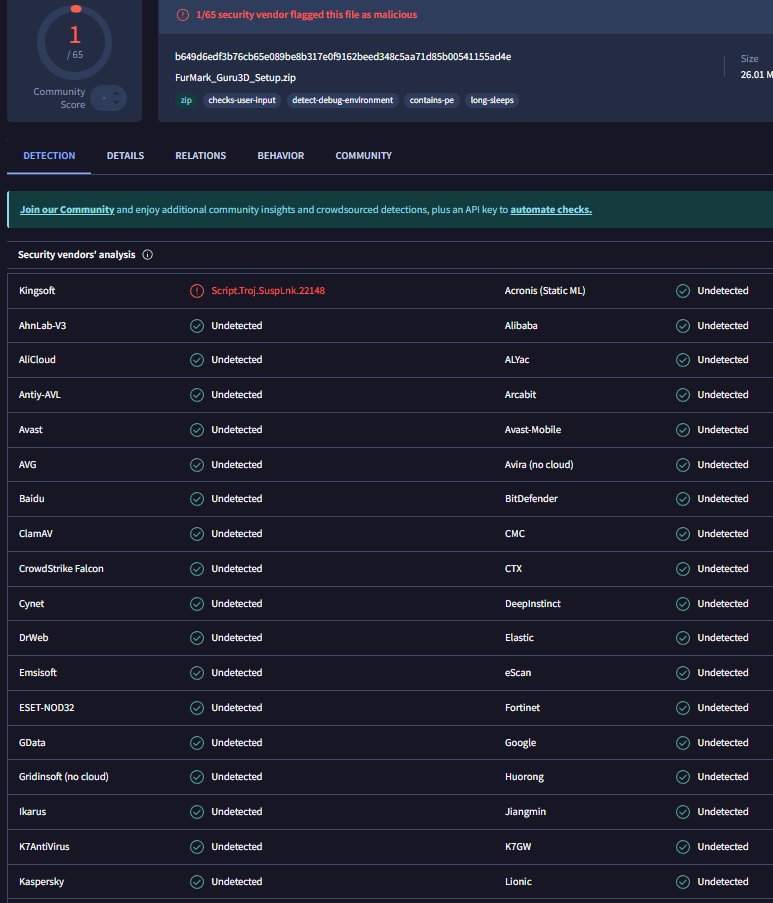Click the Jiangmin vendor name
This screenshot has height=903, width=773.
tap(525, 812)
